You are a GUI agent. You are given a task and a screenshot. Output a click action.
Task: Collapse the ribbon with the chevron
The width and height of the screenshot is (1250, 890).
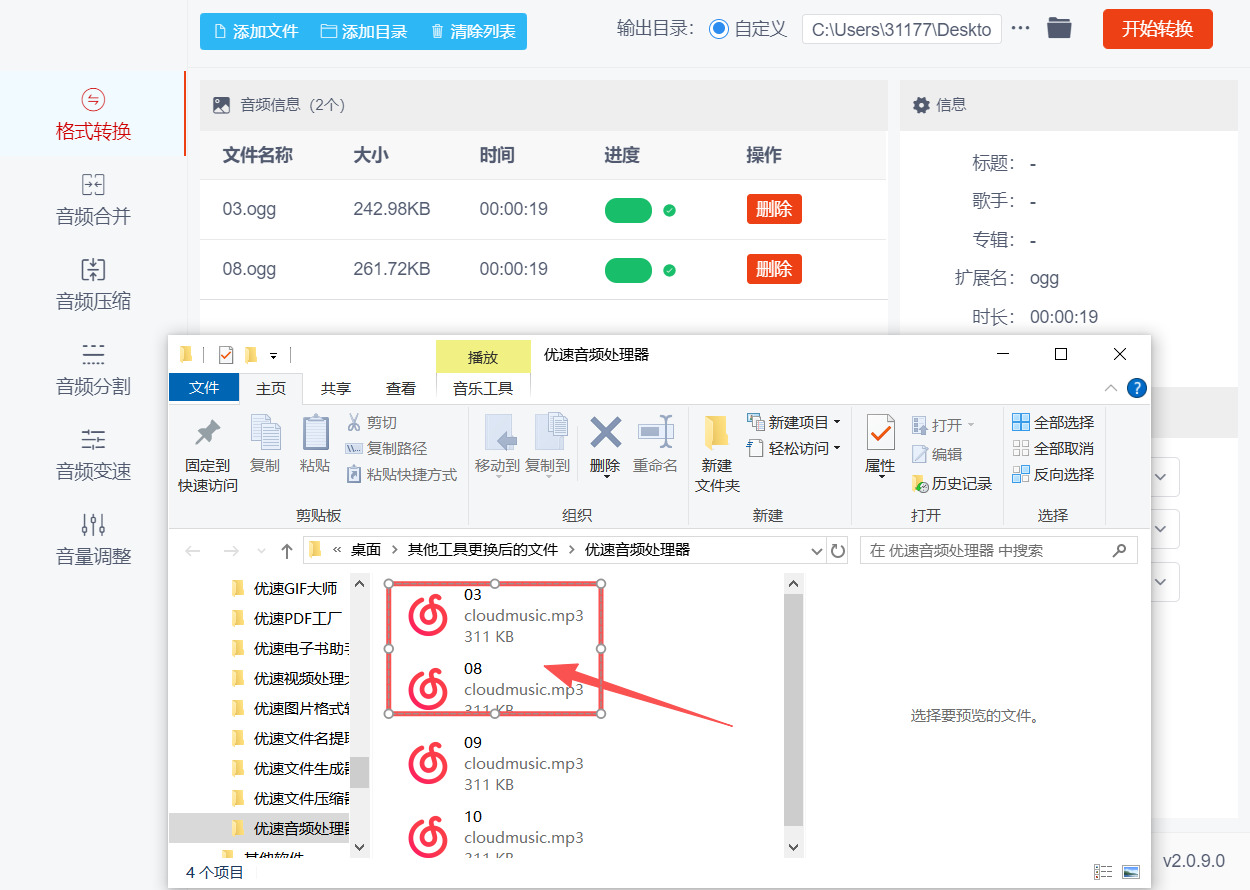click(1111, 388)
